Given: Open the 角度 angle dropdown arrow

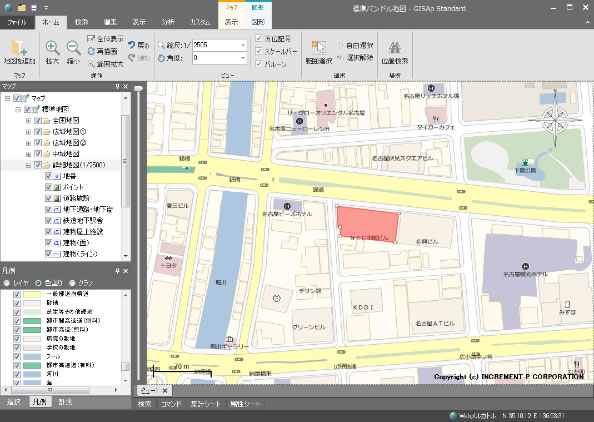Looking at the screenshot, I should pos(243,58).
